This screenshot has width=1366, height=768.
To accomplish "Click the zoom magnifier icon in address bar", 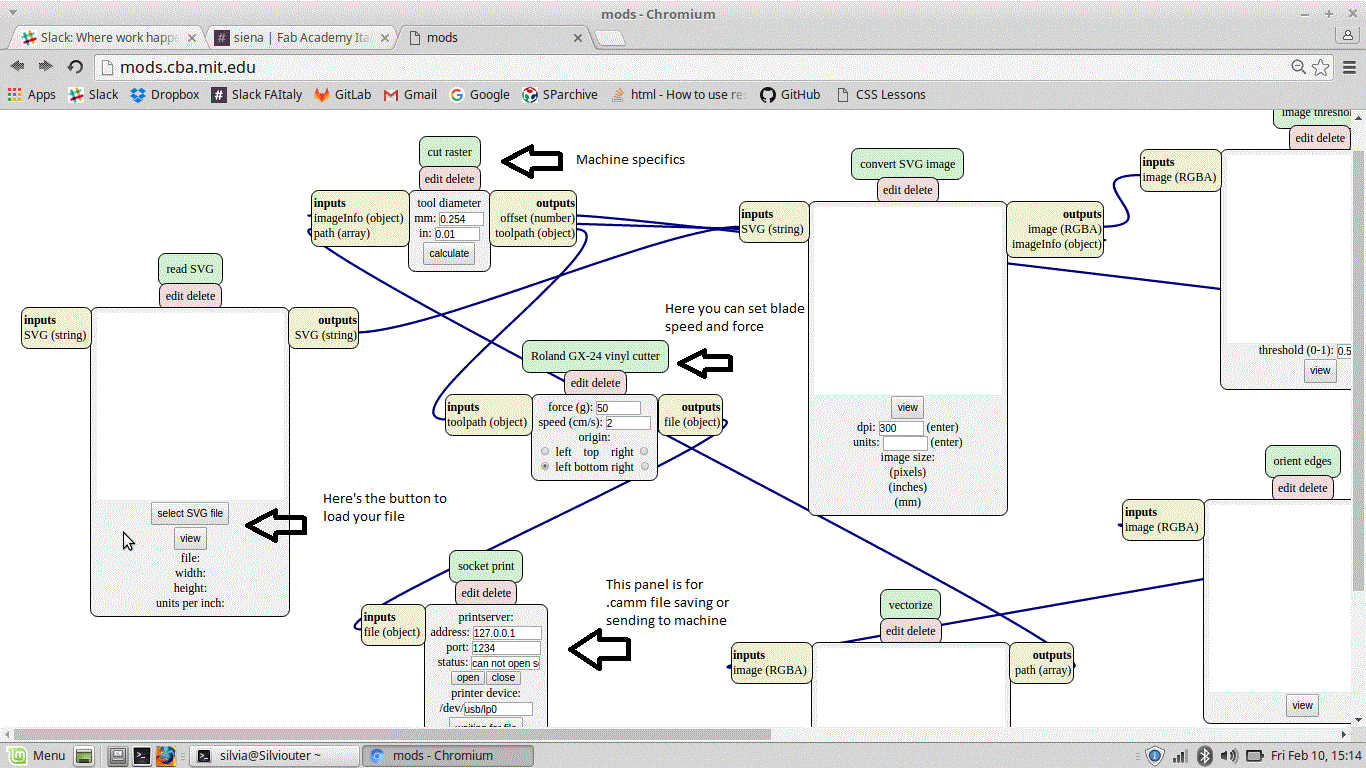I will 1298,67.
